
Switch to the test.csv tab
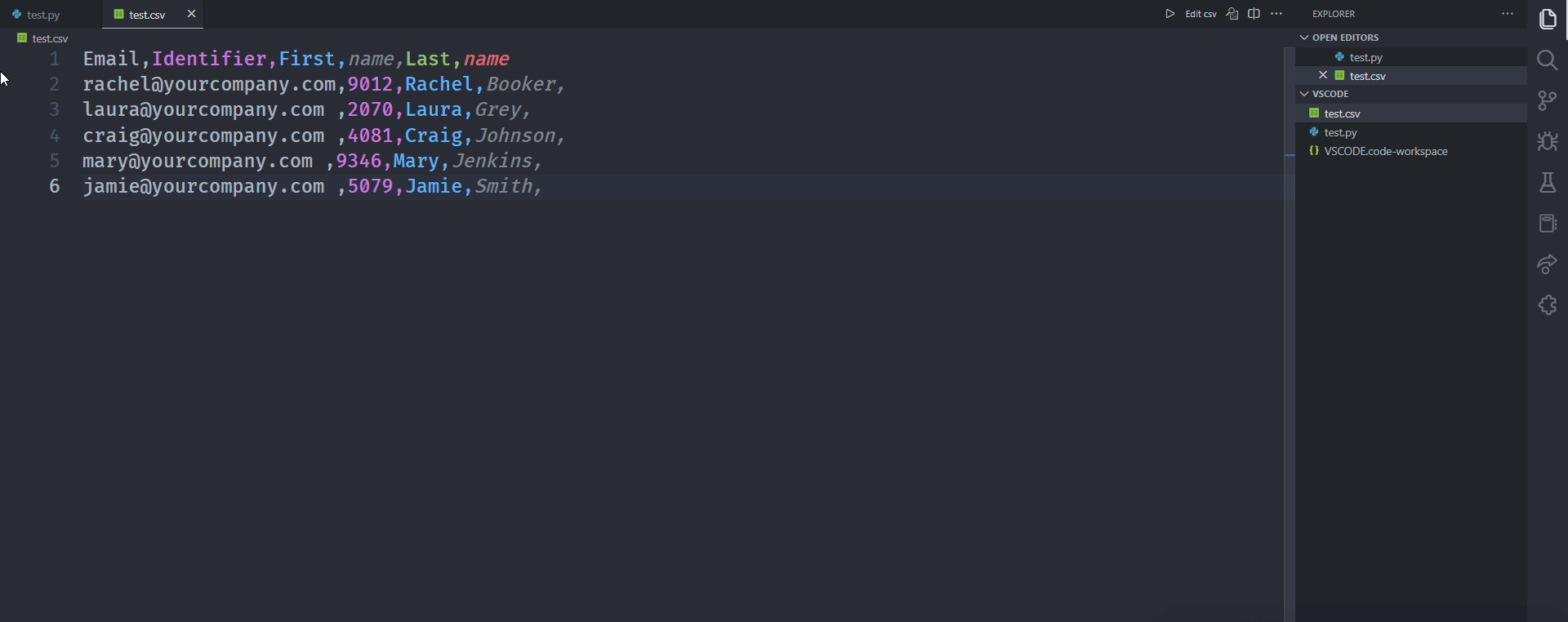[x=147, y=14]
